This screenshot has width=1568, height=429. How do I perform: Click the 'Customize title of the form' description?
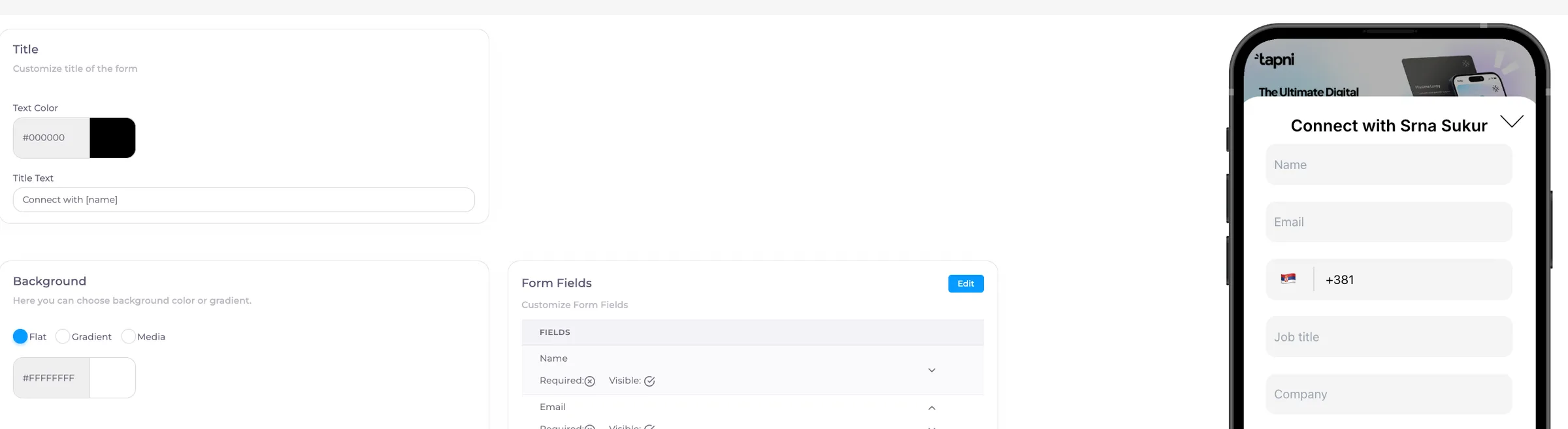75,69
